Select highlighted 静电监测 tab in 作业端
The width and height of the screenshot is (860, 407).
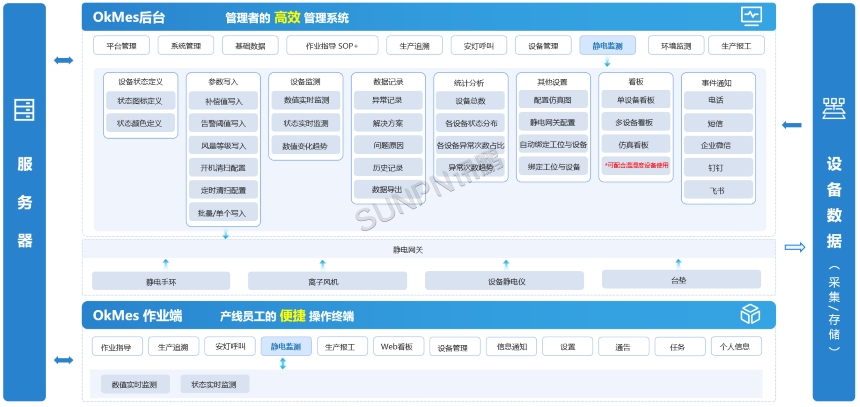click(286, 346)
